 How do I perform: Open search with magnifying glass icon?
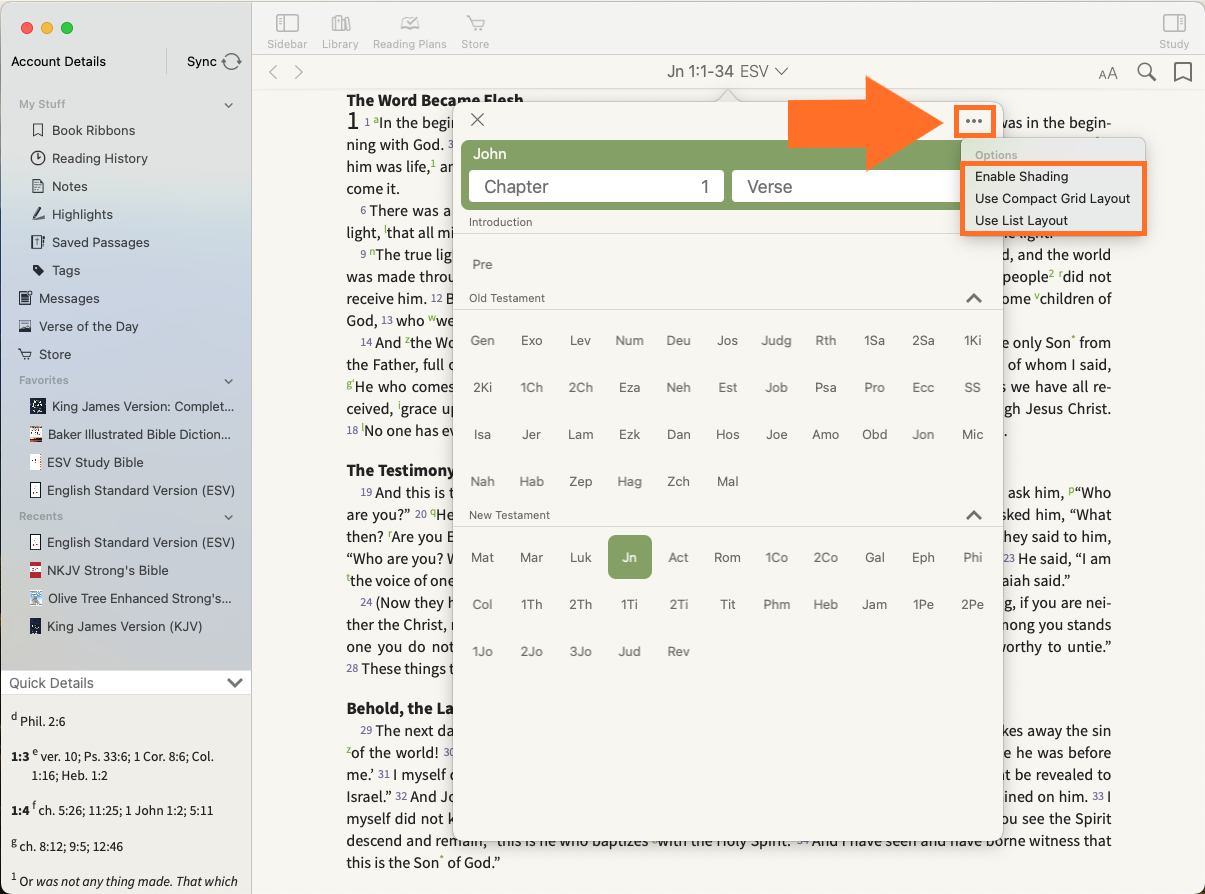[1147, 72]
